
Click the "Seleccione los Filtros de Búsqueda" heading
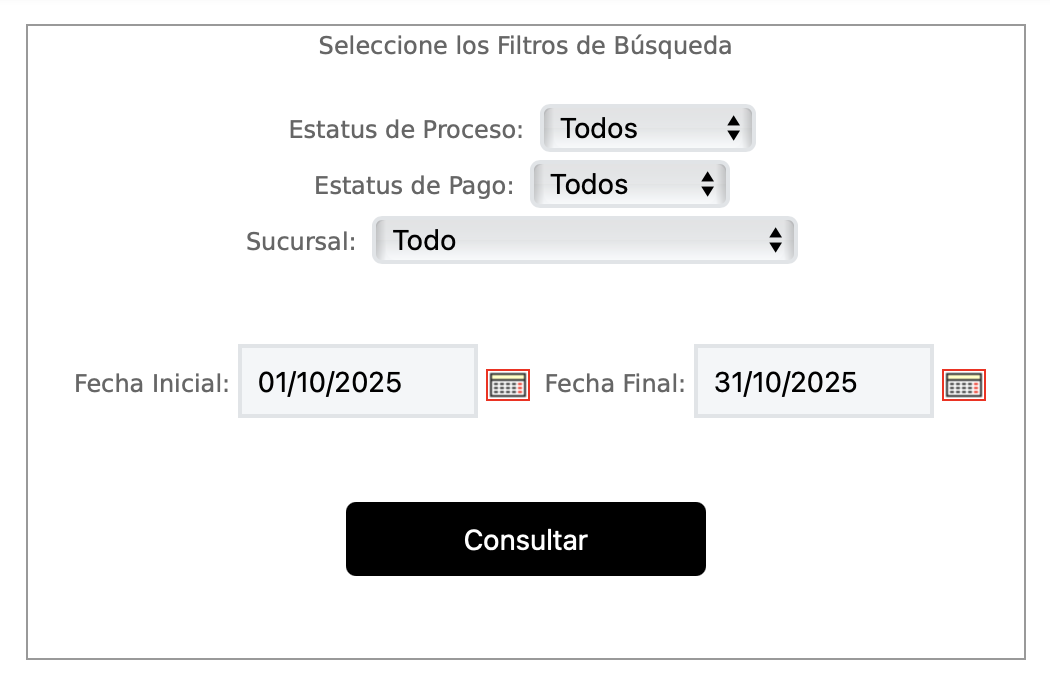tap(525, 46)
